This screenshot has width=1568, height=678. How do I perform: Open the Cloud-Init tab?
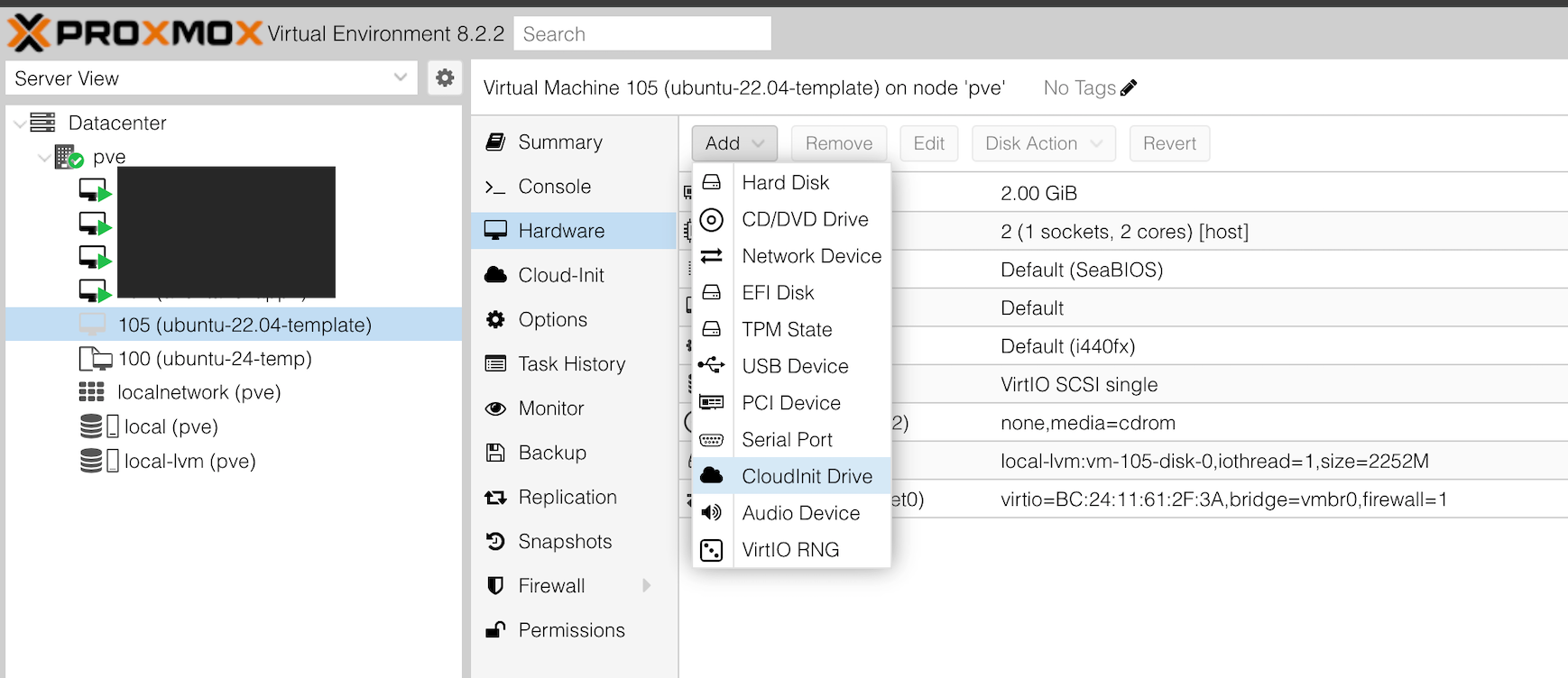click(x=560, y=275)
